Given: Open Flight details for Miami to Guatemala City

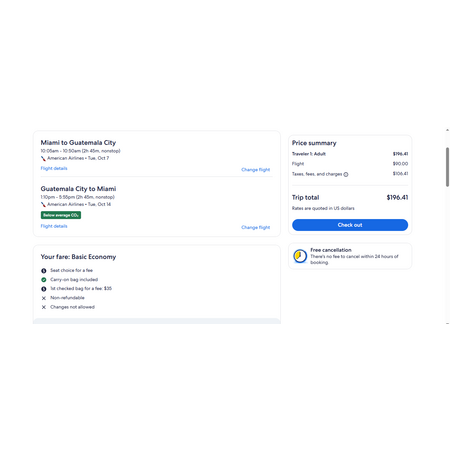Looking at the screenshot, I should [54, 168].
